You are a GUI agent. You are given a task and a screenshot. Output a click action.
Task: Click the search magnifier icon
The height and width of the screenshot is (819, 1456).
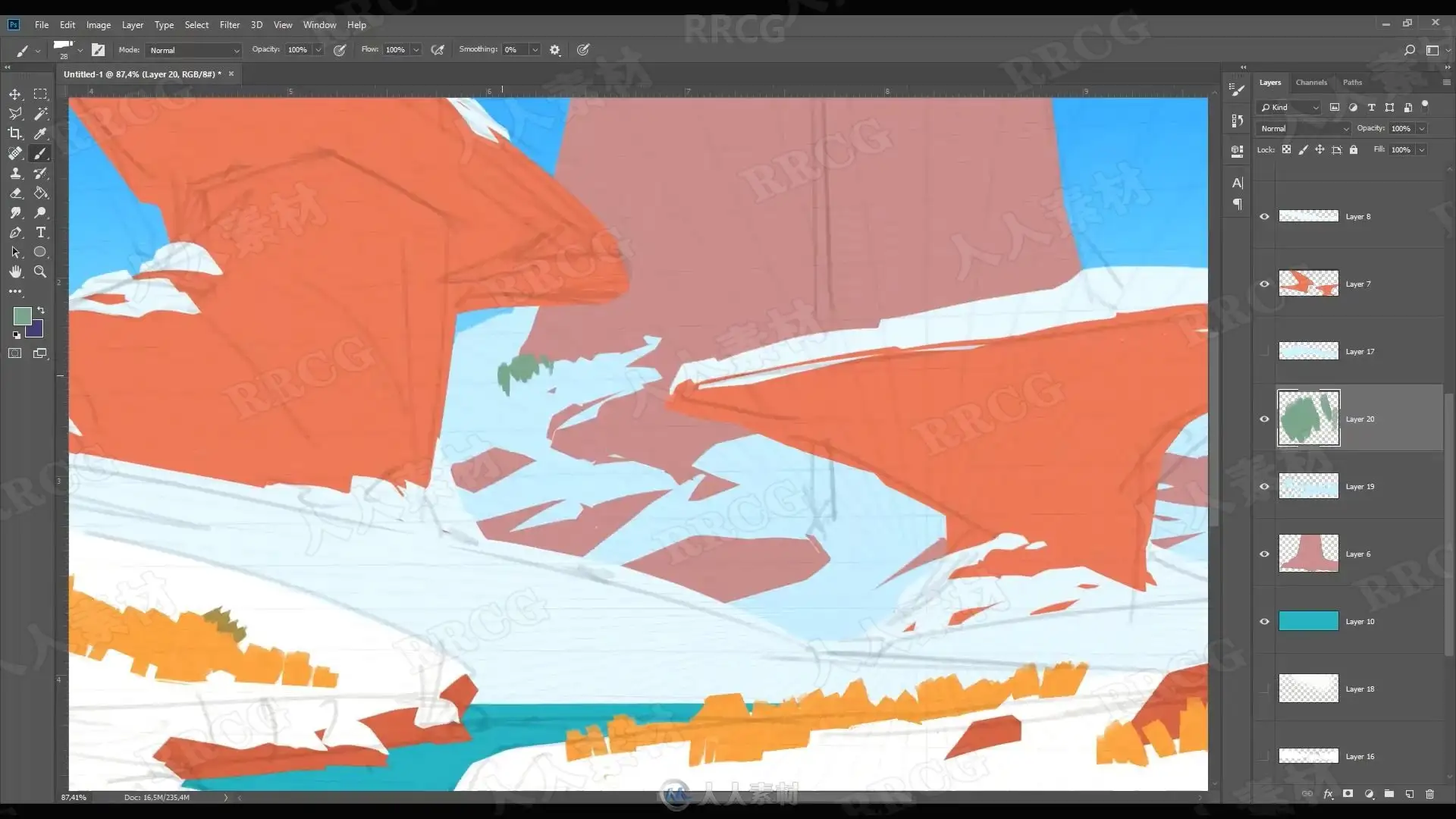tap(1409, 50)
